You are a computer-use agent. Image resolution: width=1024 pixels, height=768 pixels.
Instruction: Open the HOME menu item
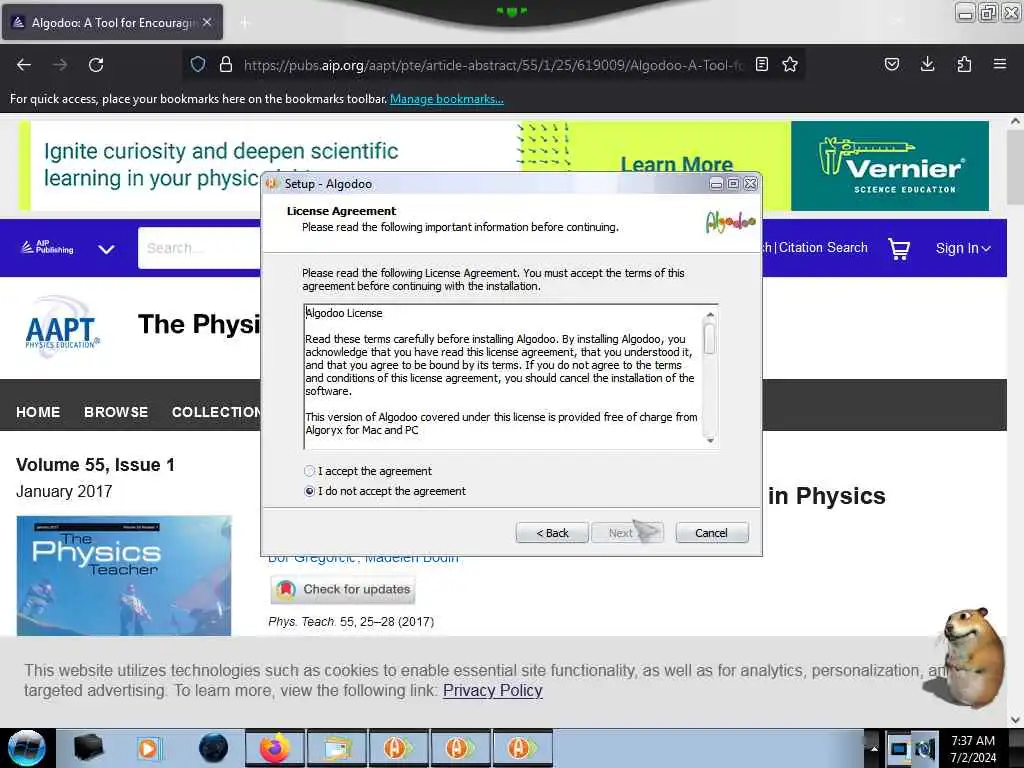point(38,412)
